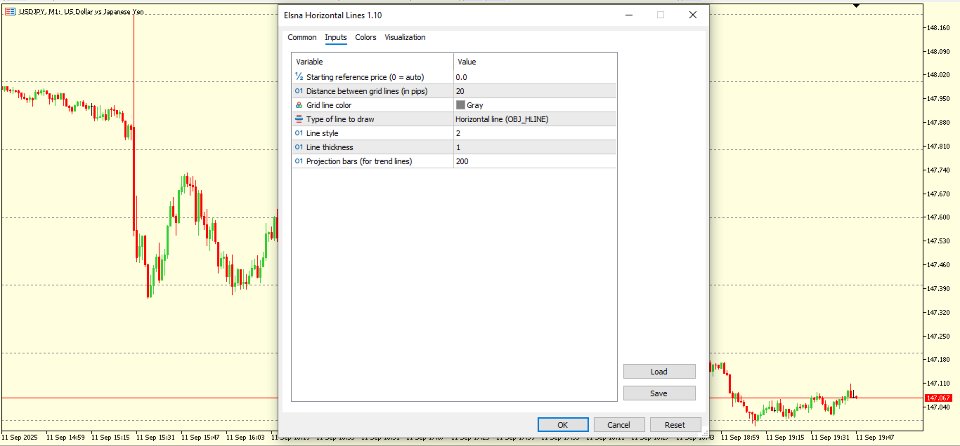Screen dimensions: 960x446
Task: Click the Type of line to draw icon
Action: point(299,119)
